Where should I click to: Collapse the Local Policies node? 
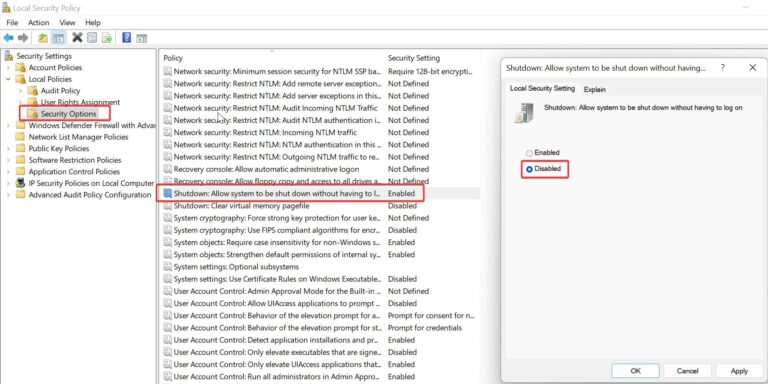[8, 79]
